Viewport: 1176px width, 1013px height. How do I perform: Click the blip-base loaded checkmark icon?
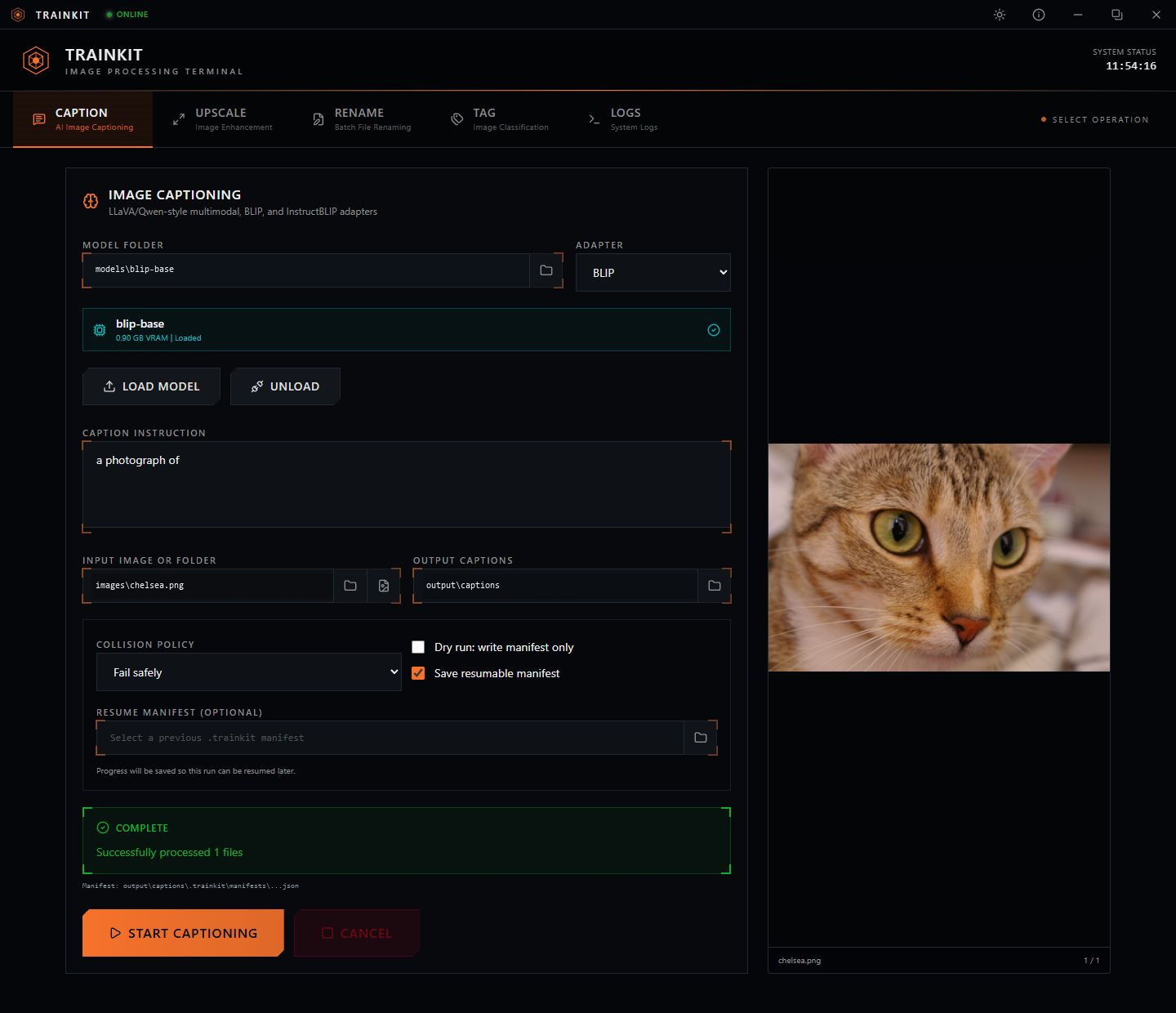click(x=714, y=330)
